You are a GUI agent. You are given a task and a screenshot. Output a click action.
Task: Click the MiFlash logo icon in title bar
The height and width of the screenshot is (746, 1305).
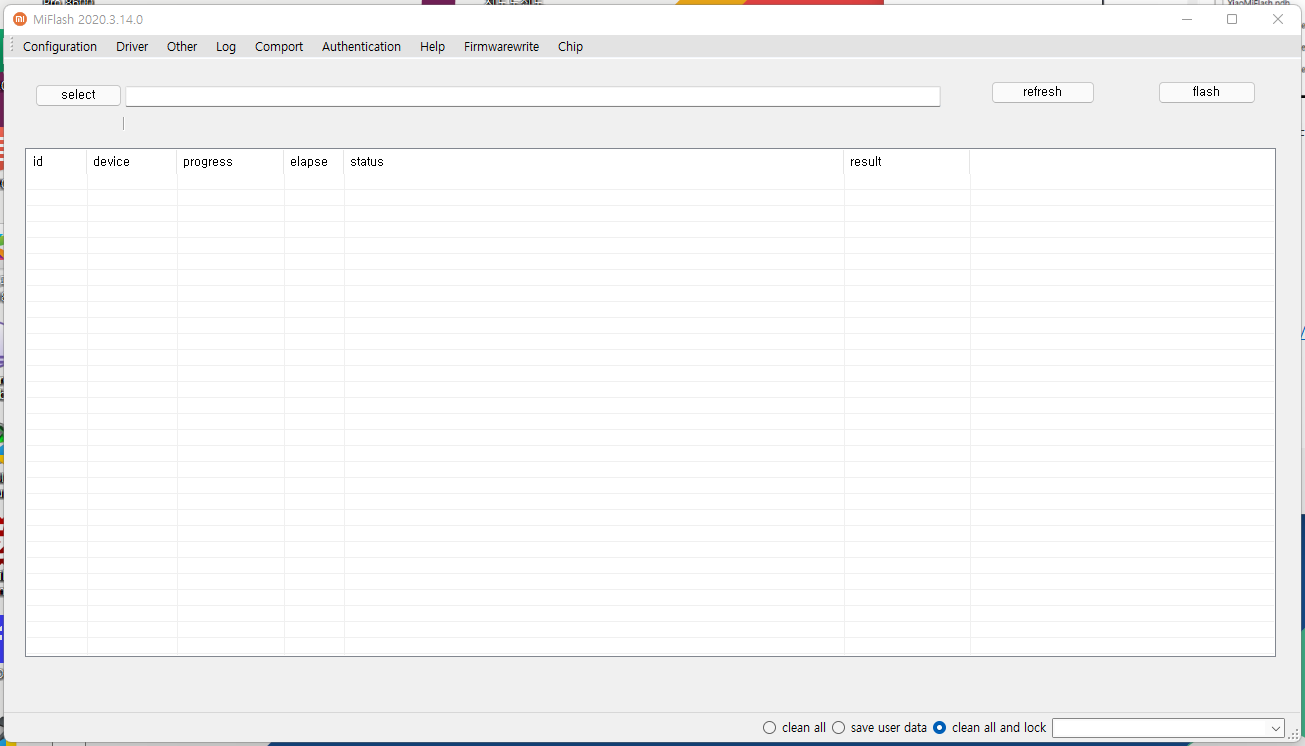[x=20, y=19]
